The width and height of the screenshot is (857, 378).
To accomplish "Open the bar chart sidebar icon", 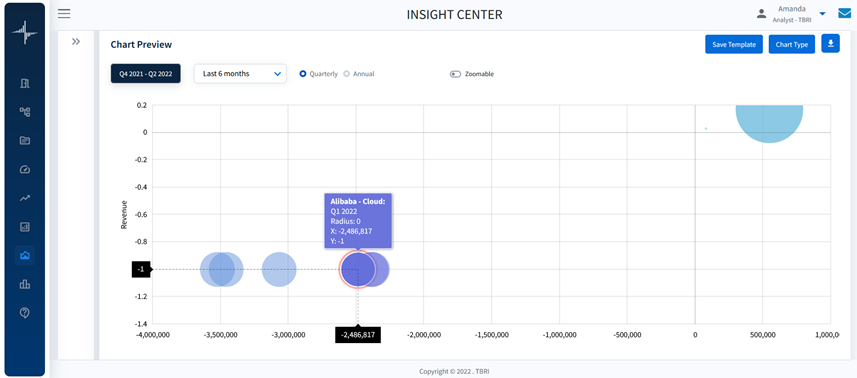I will (x=25, y=284).
